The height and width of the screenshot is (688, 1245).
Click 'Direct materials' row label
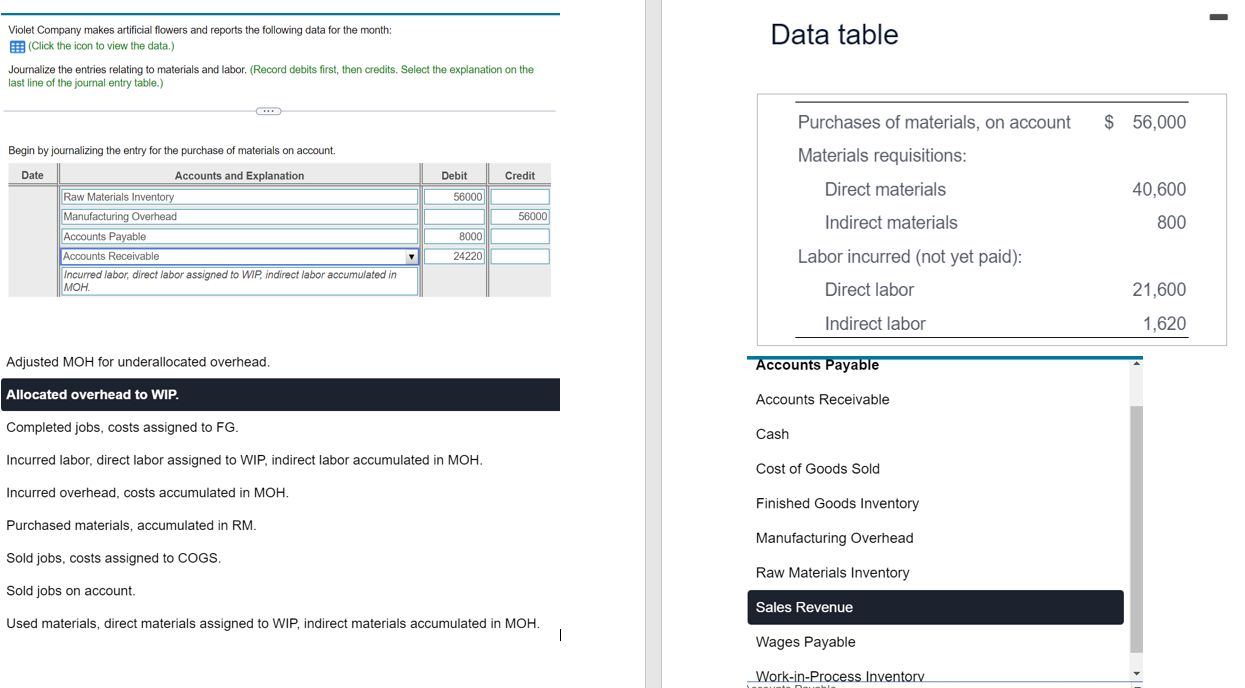point(885,189)
